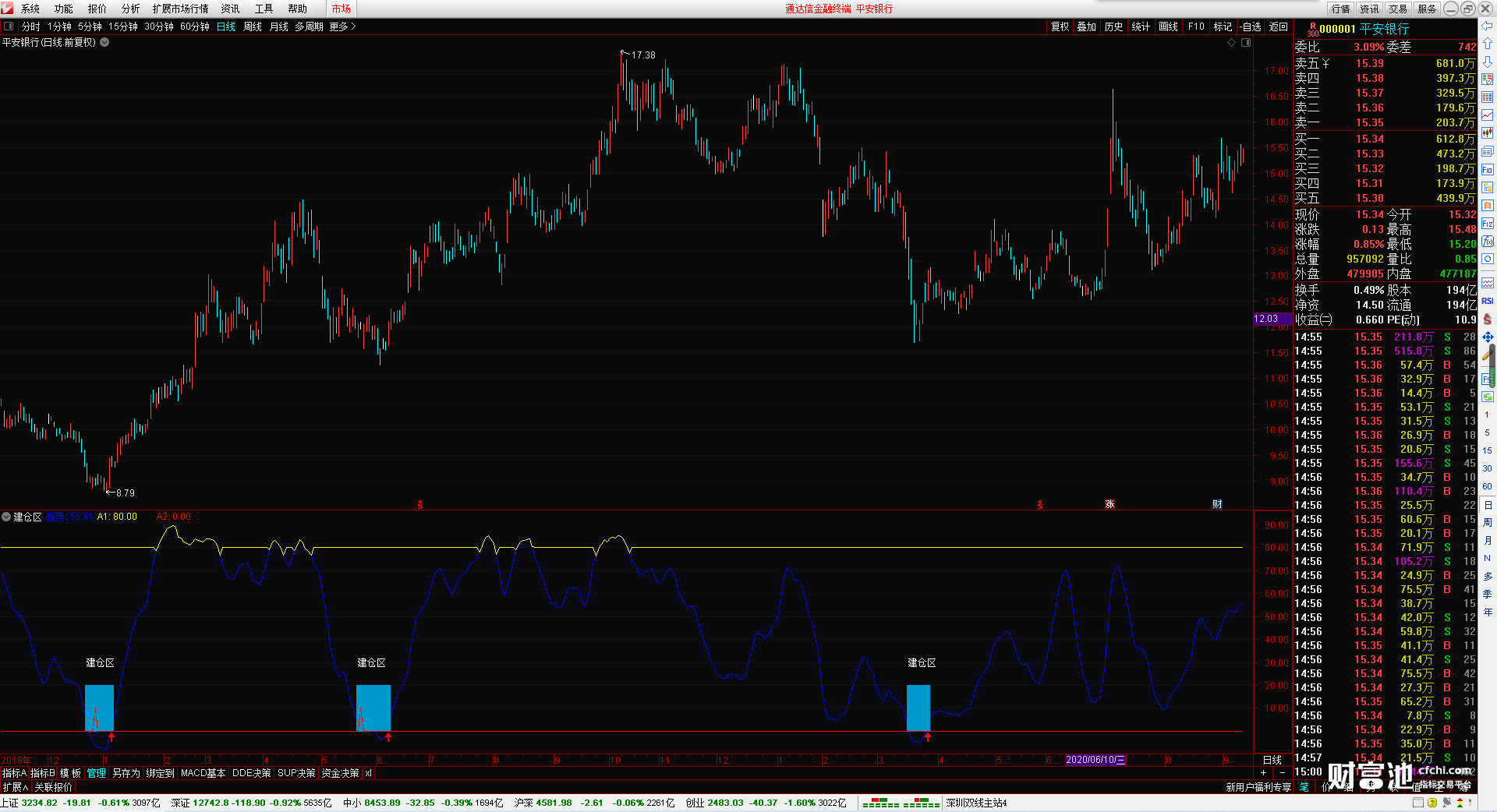Screen dimensions: 1497x812
Task: Click the f(x) formula icon in sidebar
Action: click(1488, 242)
